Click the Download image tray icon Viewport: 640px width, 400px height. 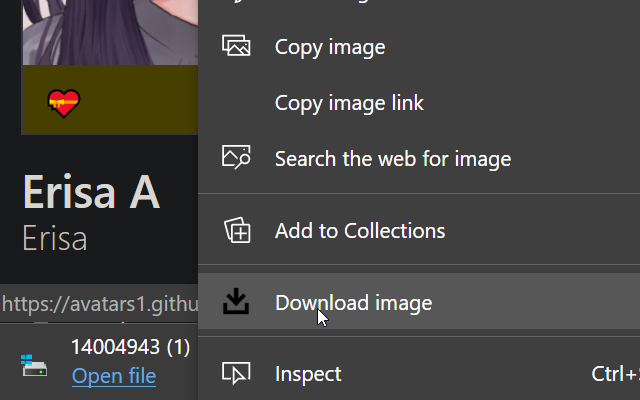coord(236,302)
